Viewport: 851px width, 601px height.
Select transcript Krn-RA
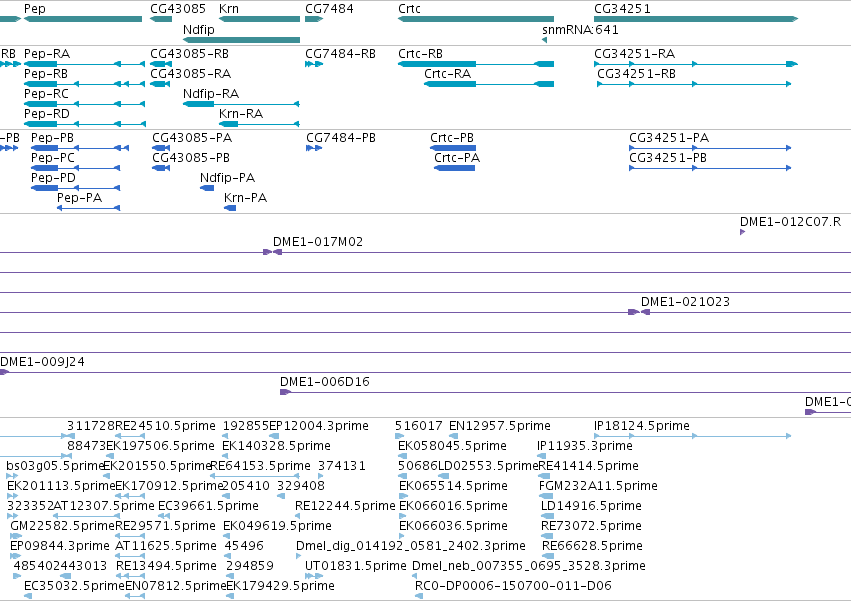241,114
